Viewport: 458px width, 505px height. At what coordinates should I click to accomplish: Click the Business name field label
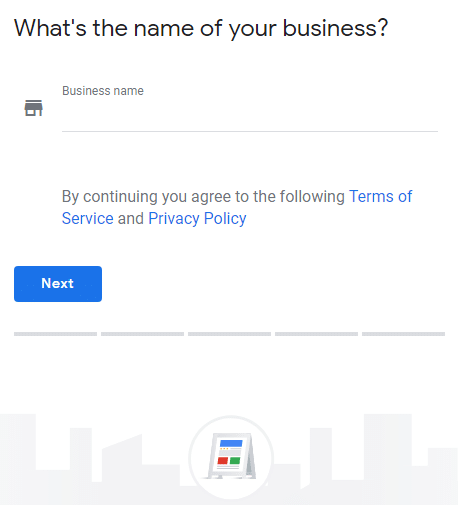pyautogui.click(x=103, y=91)
